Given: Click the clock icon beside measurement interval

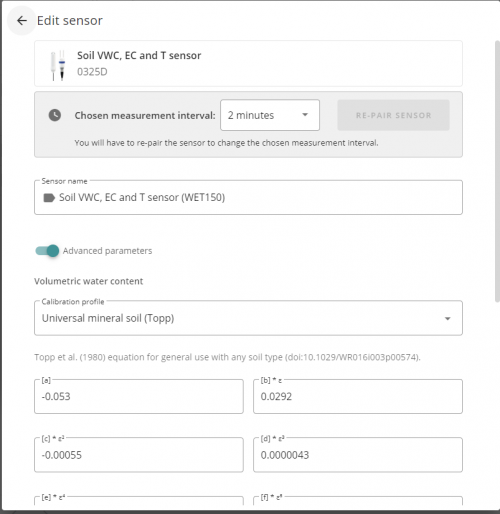Looking at the screenshot, I should (55, 115).
